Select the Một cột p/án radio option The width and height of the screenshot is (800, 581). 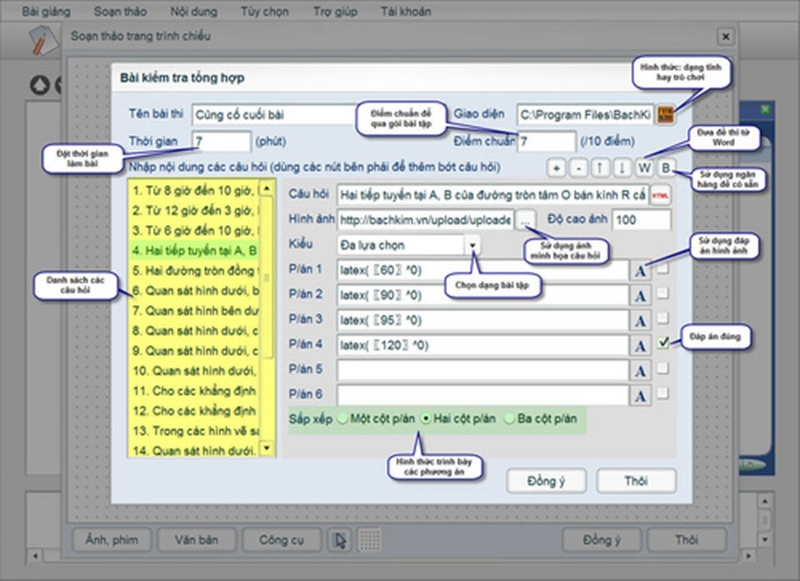(x=343, y=419)
